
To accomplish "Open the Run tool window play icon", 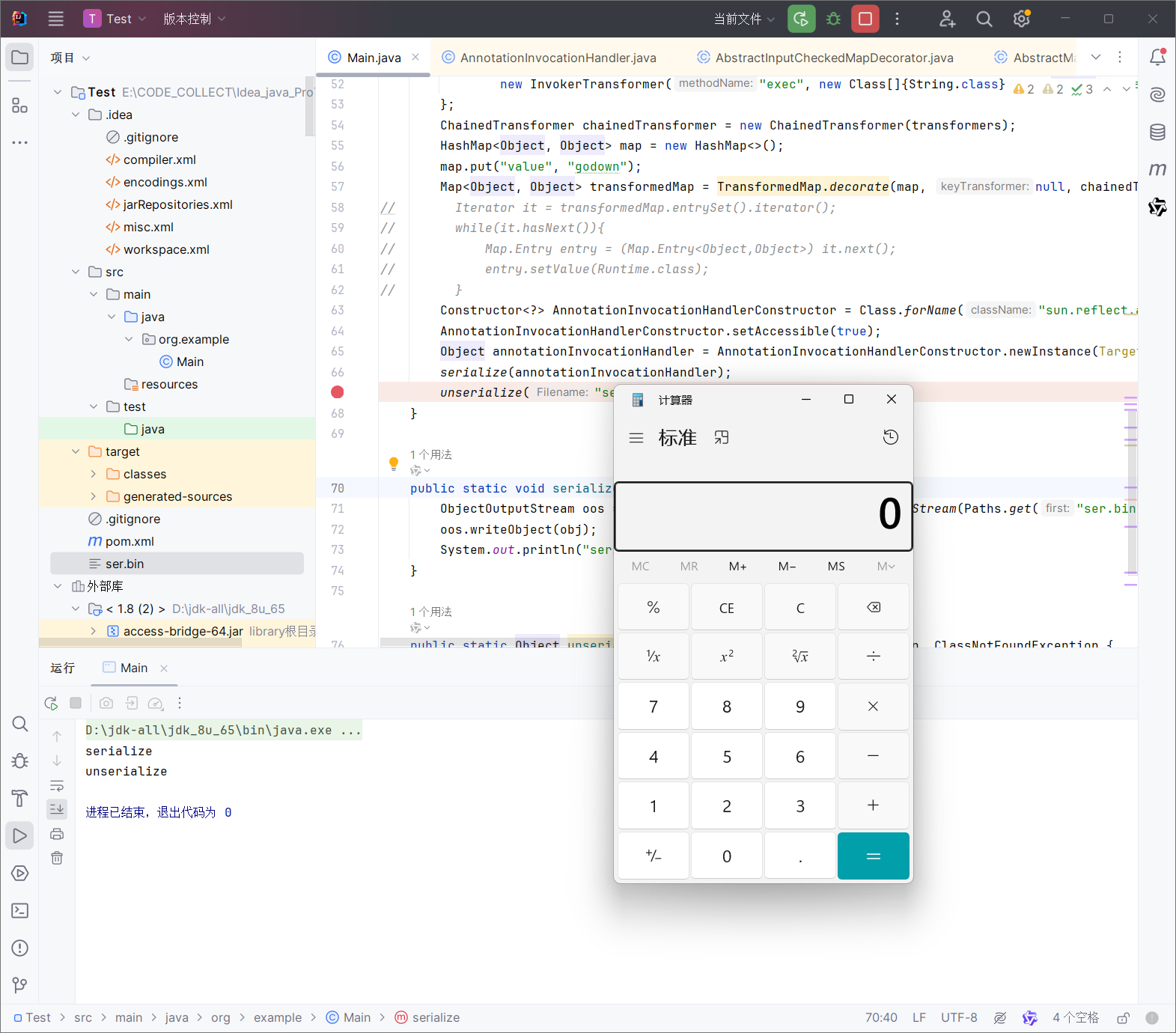I will click(20, 835).
